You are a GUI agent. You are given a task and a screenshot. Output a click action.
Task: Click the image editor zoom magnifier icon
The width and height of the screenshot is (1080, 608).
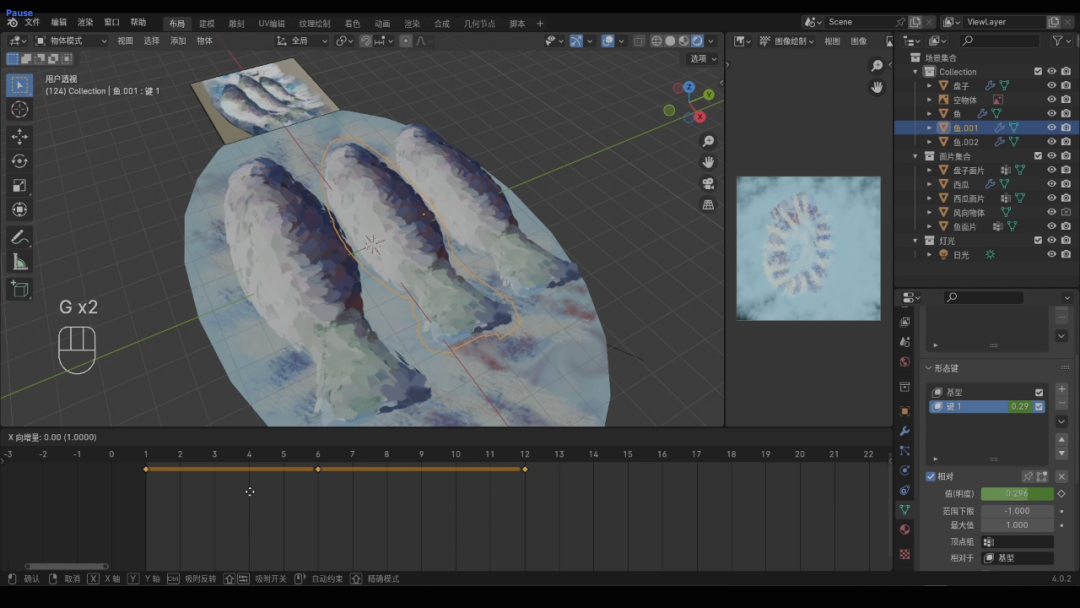877,65
